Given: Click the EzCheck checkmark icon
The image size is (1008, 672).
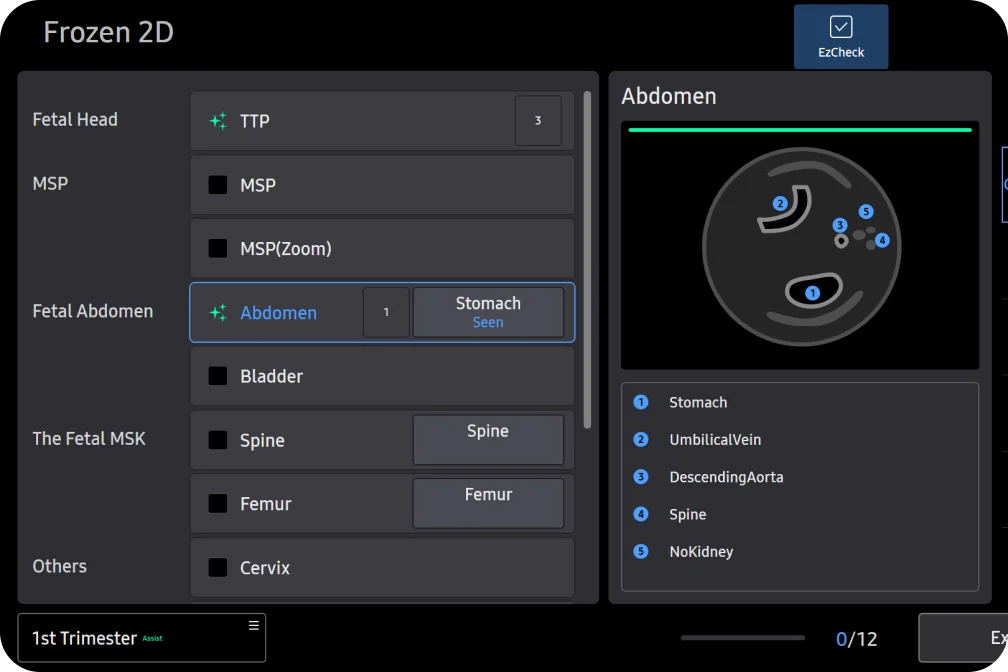Looking at the screenshot, I should click(x=841, y=27).
